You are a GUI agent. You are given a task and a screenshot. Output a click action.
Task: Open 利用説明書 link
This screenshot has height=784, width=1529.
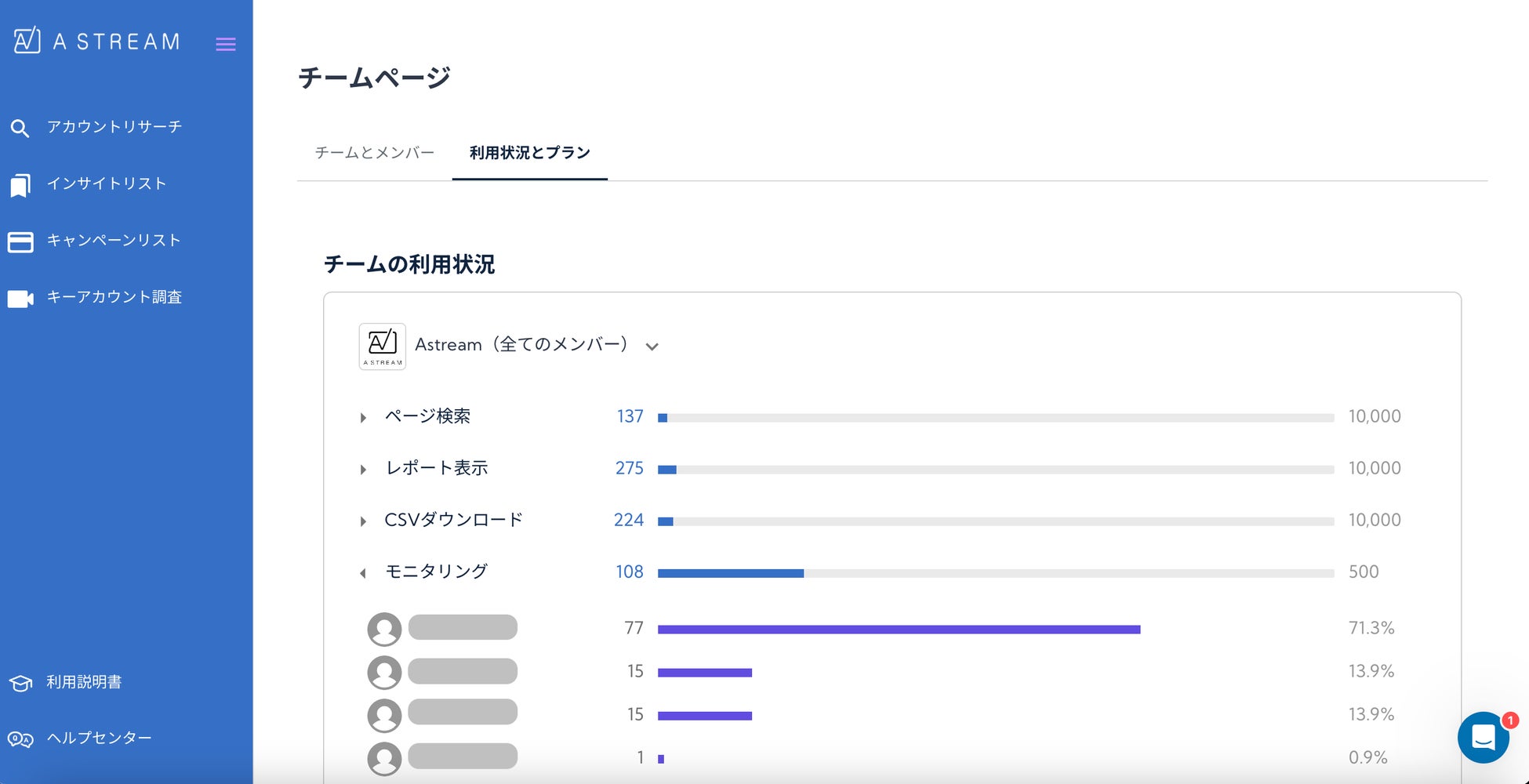(x=84, y=682)
